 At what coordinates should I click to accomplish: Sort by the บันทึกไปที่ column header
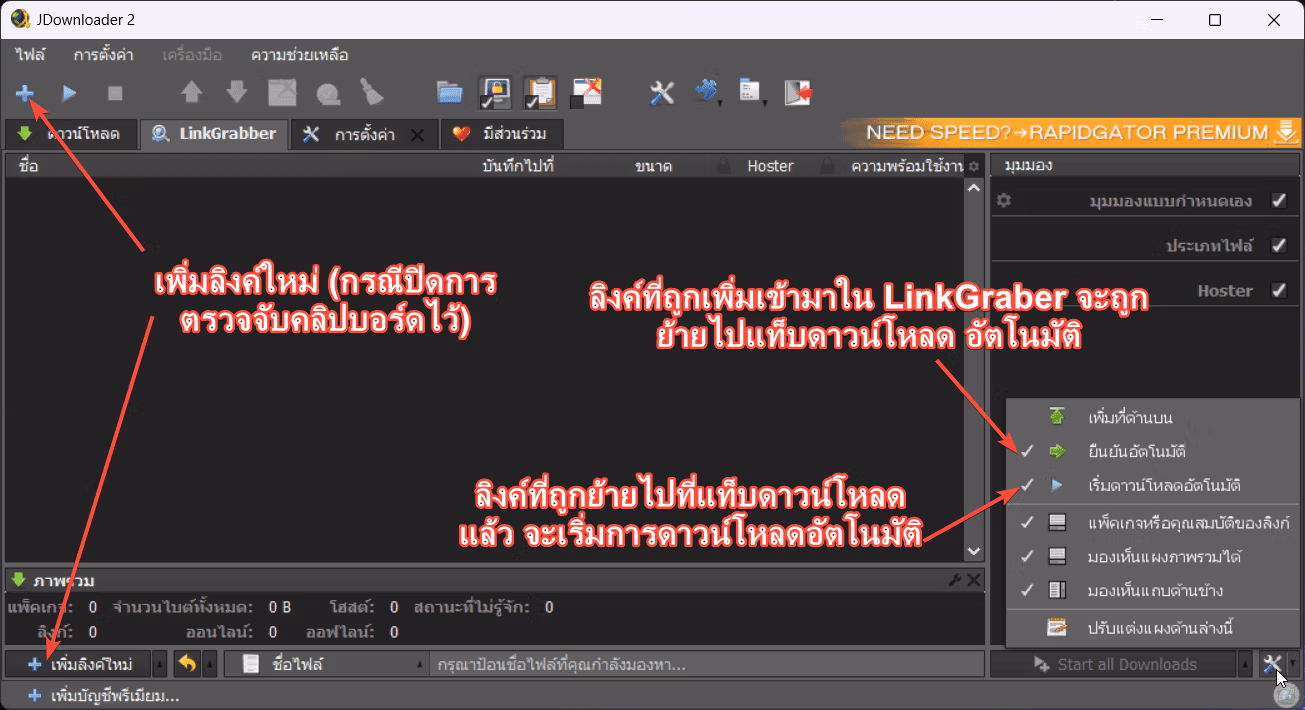pos(518,166)
